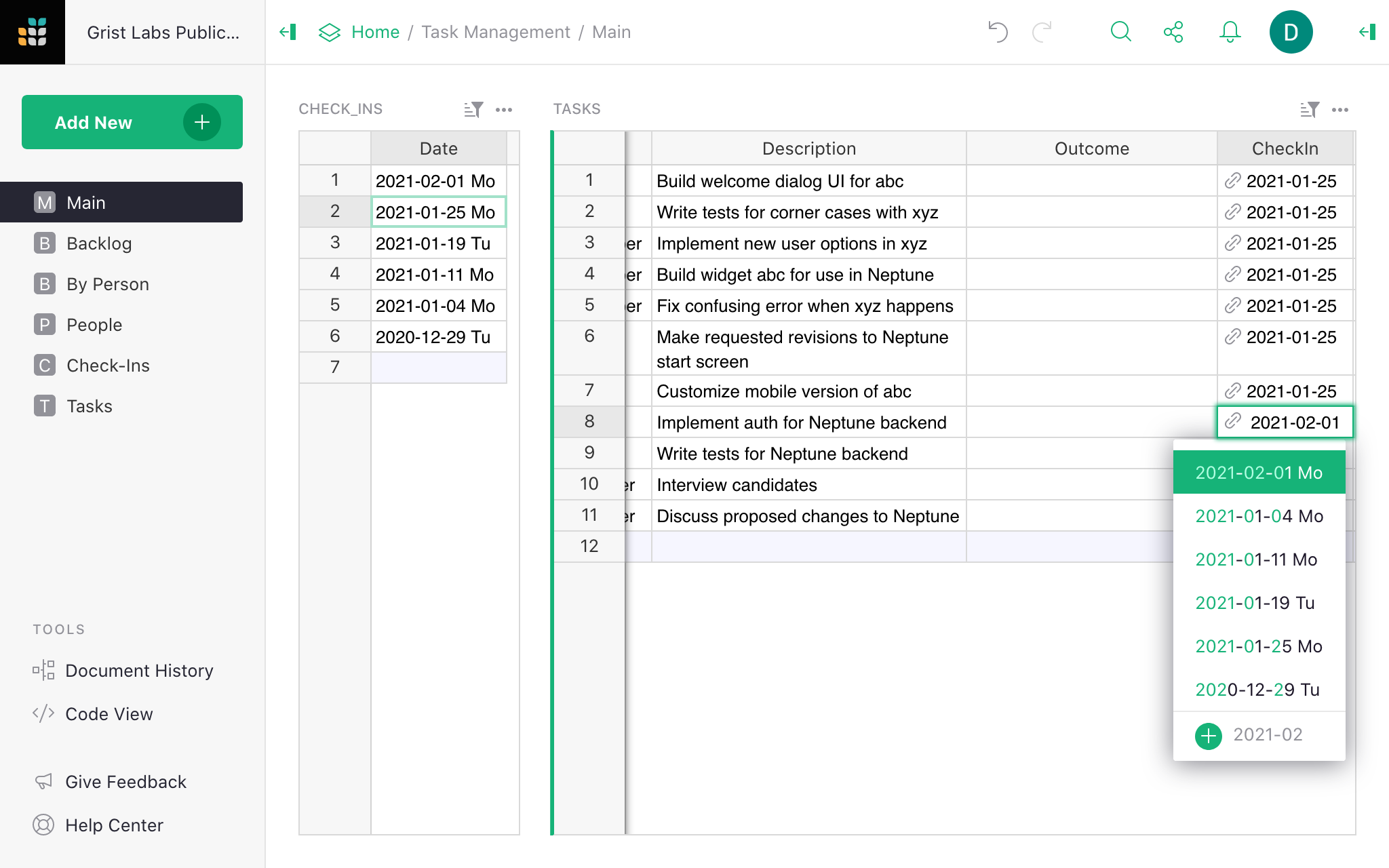Image resolution: width=1389 pixels, height=868 pixels.
Task: Click the collapse left panel arrow
Action: [288, 32]
